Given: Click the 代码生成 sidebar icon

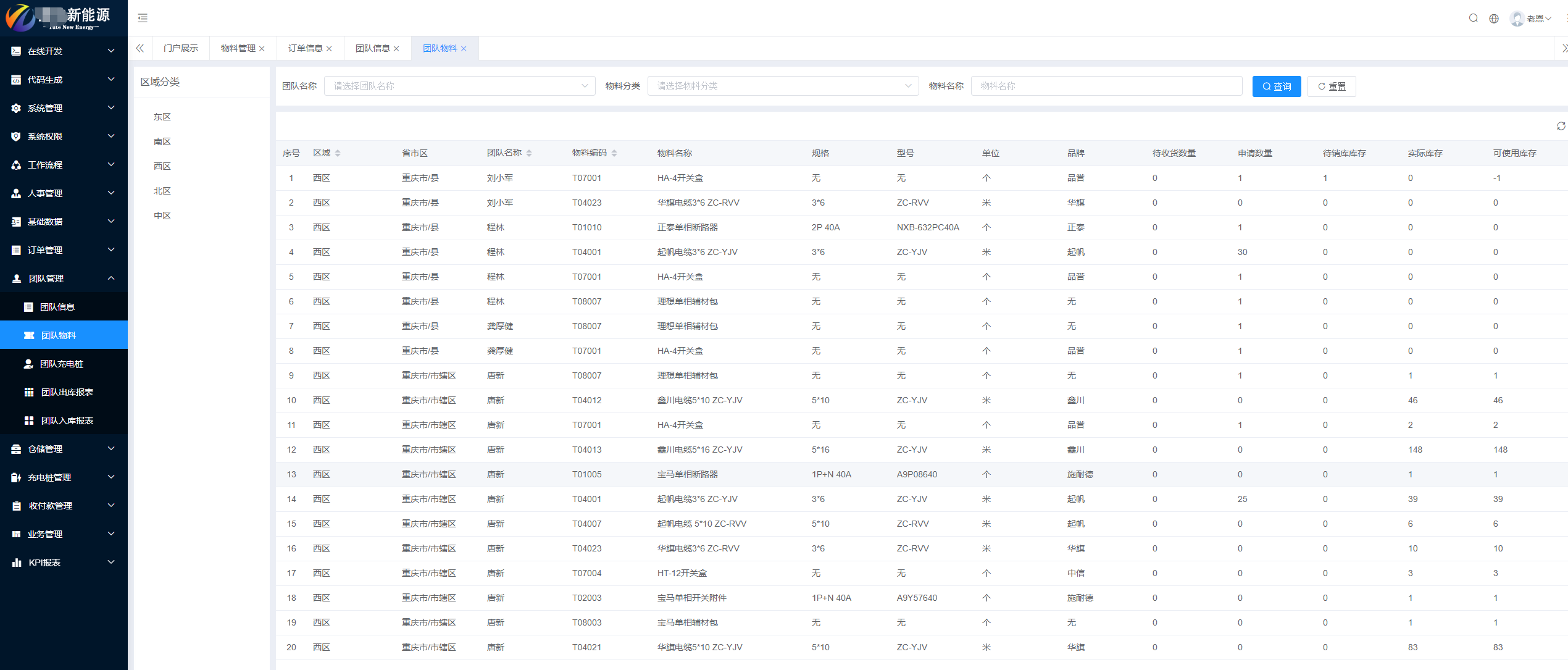Looking at the screenshot, I should [16, 80].
